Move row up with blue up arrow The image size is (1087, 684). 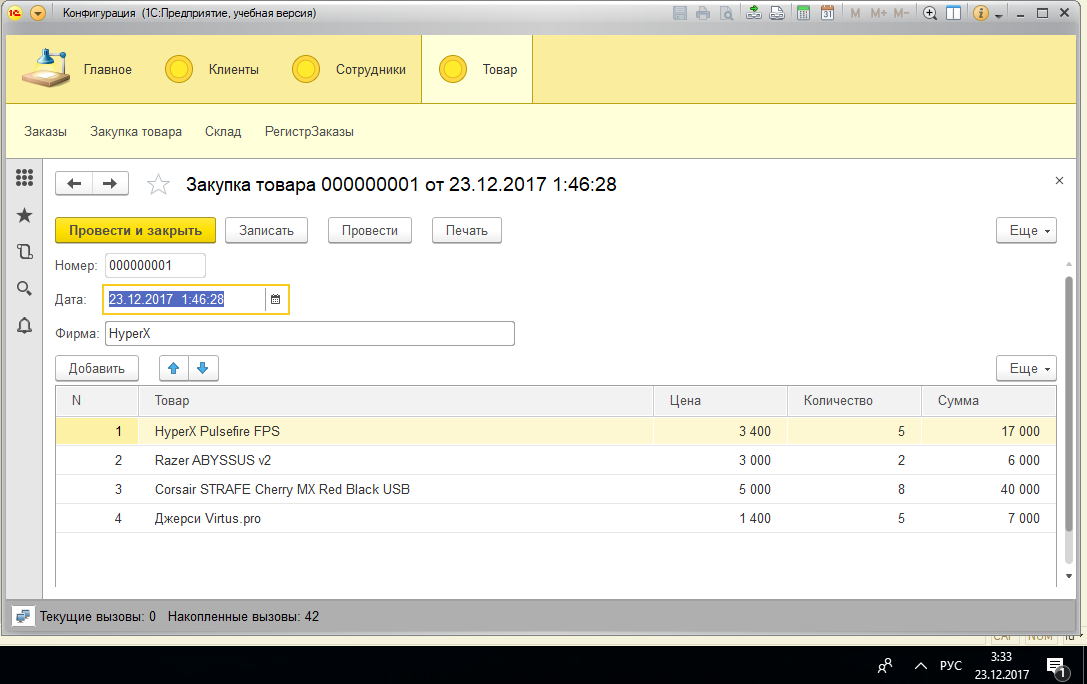pos(174,369)
